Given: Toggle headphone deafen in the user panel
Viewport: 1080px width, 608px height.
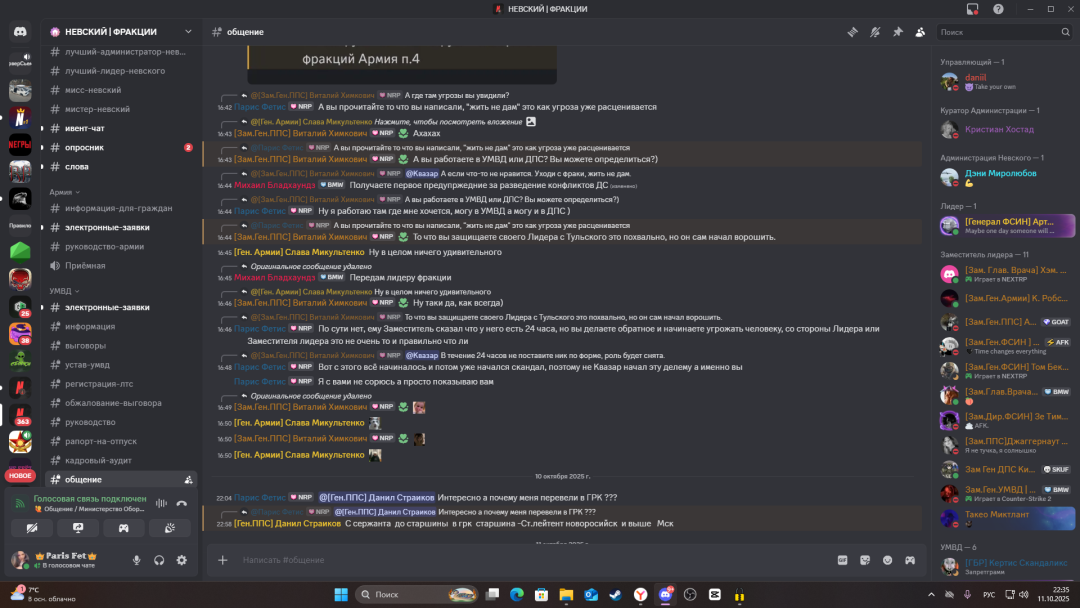Looking at the screenshot, I should (x=159, y=560).
